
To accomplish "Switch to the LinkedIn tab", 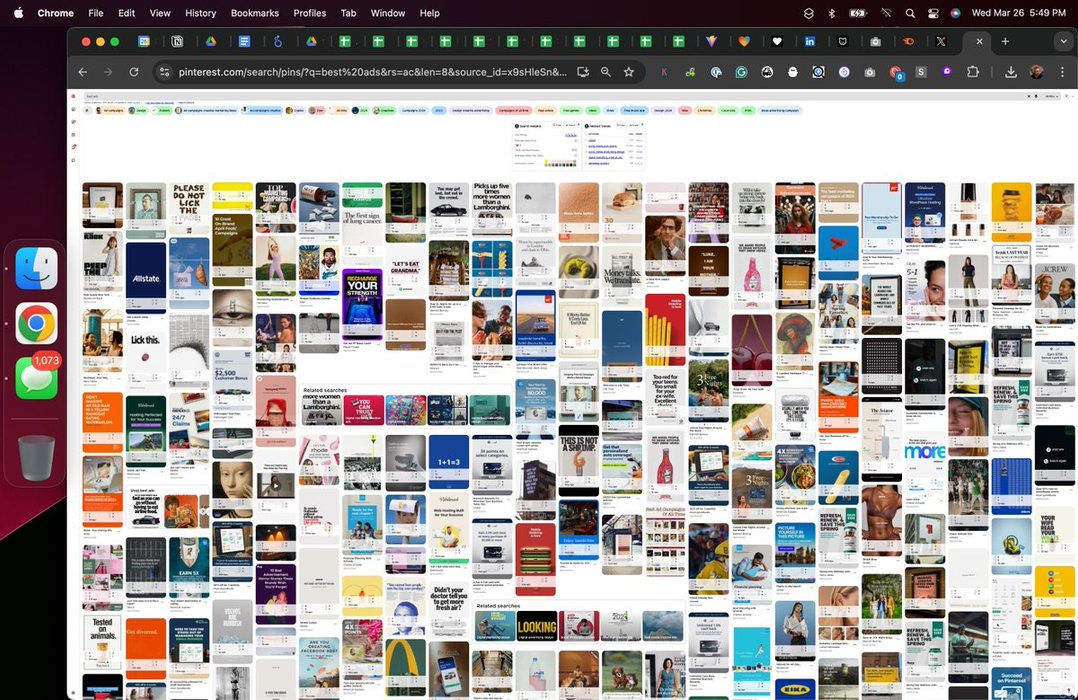I will [x=810, y=41].
